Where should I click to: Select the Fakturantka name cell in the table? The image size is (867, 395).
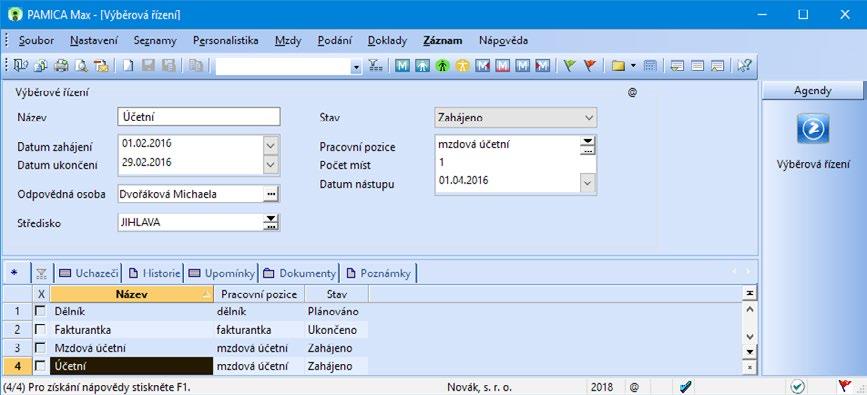(x=132, y=330)
